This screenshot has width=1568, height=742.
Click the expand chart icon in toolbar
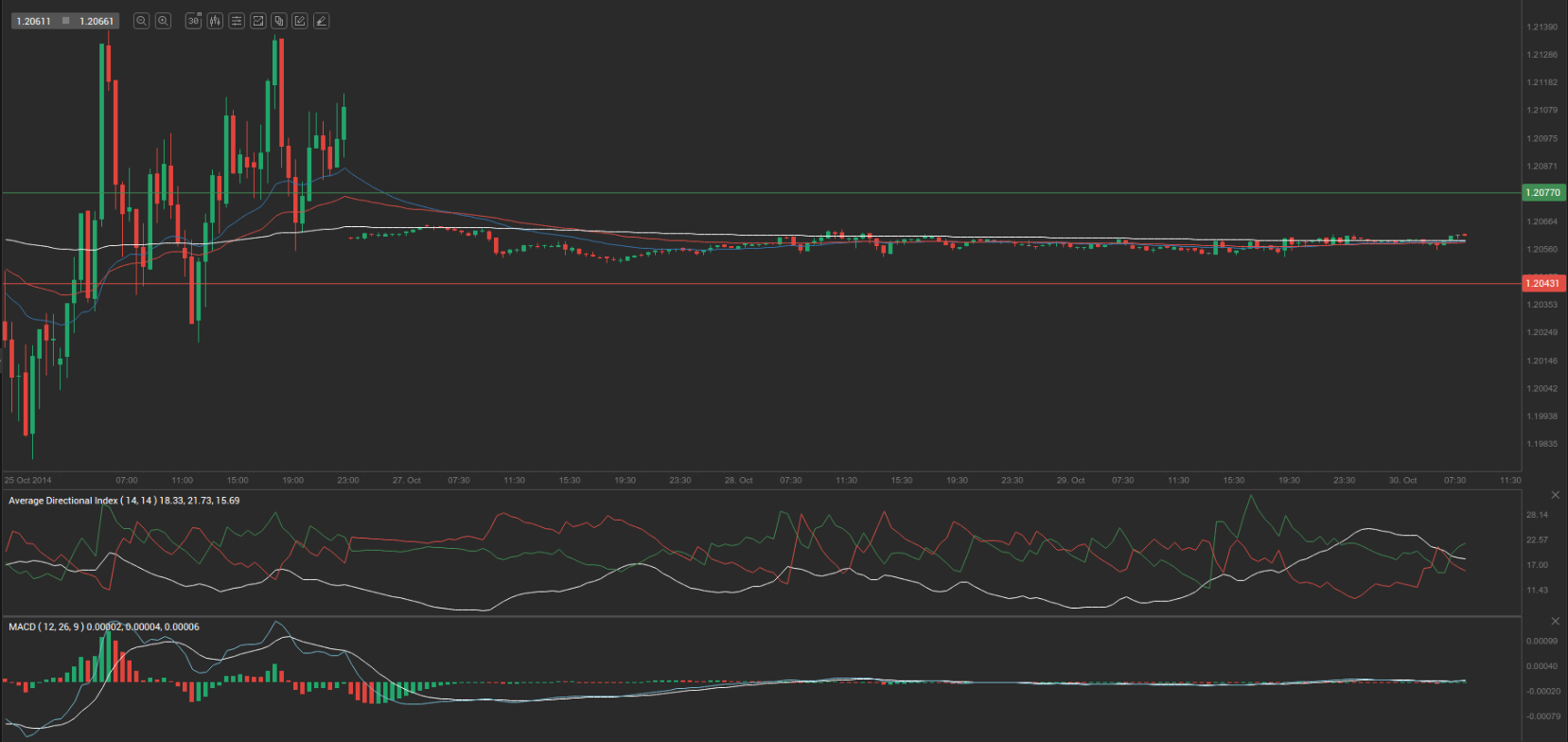click(x=257, y=21)
